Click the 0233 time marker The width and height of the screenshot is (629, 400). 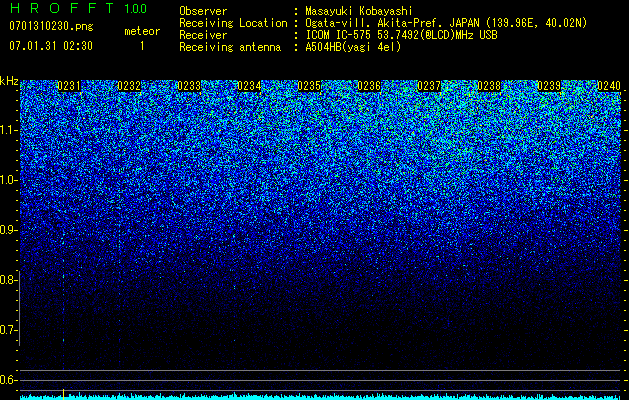[x=189, y=86]
